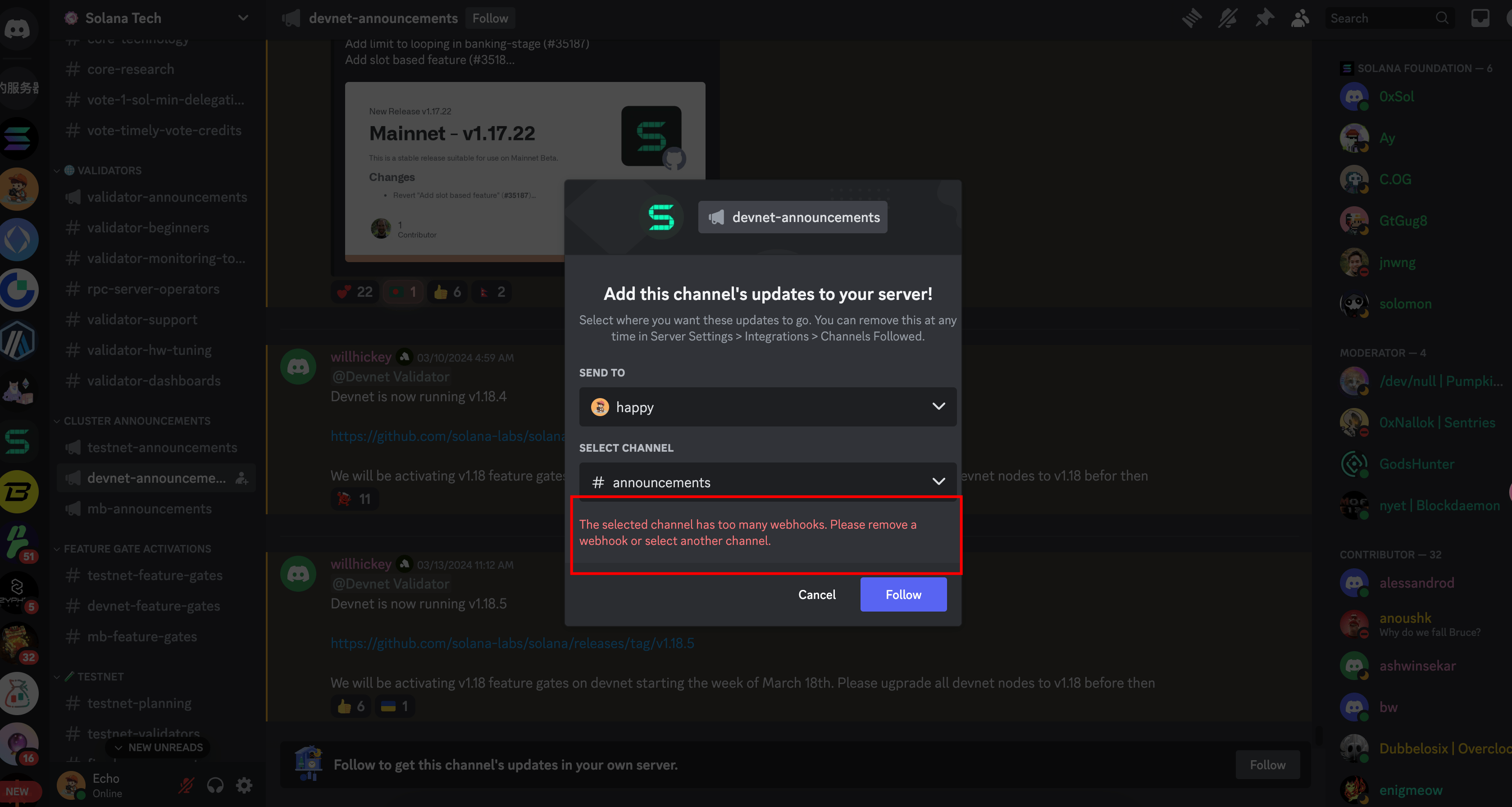Click the devnet-announcements chip in dialog

pos(792,217)
